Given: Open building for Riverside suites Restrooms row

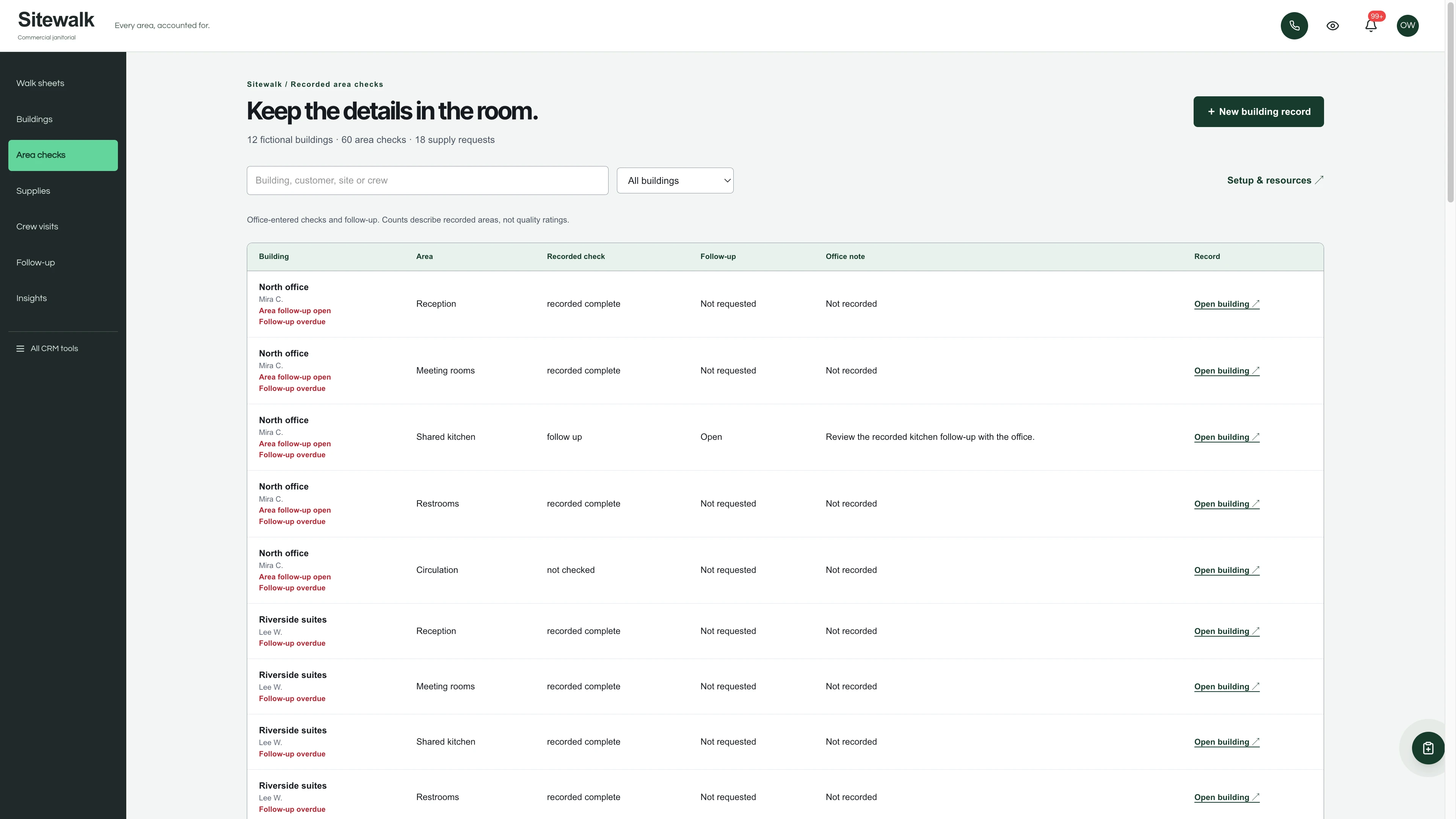Looking at the screenshot, I should [1227, 797].
